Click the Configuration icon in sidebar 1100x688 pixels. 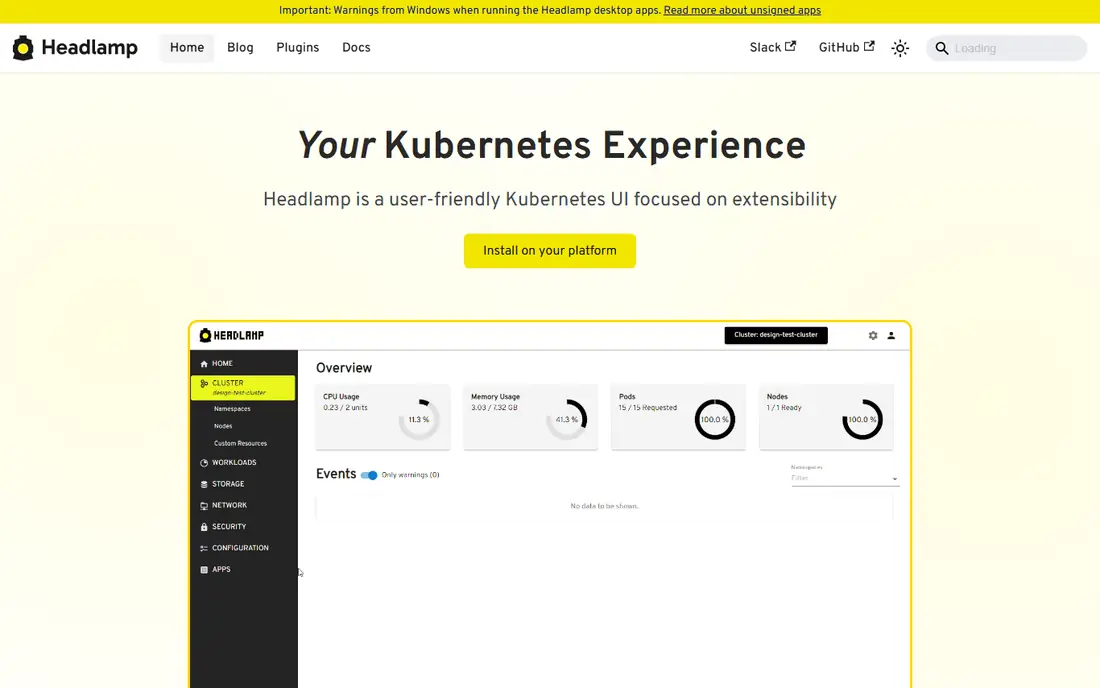(204, 548)
